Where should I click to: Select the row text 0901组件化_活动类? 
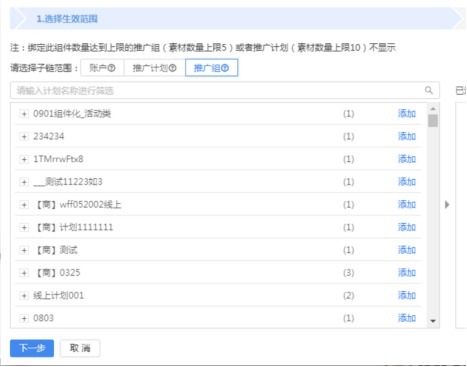pos(72,114)
